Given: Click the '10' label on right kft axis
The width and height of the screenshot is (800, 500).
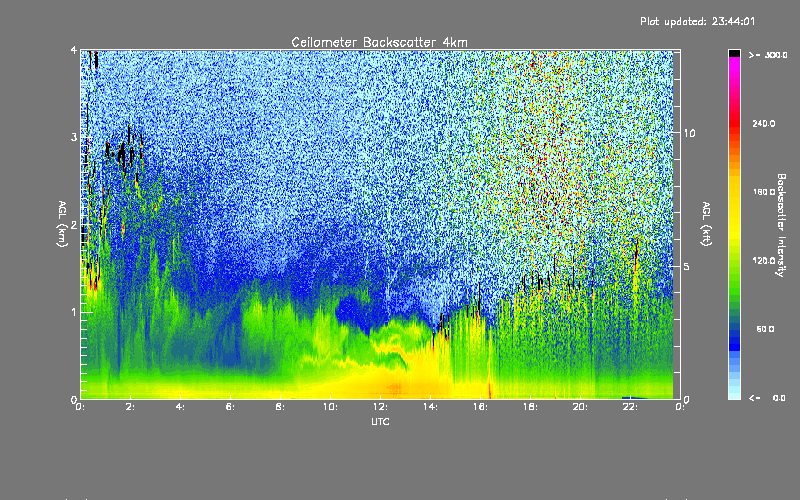Looking at the screenshot, I should pyautogui.click(x=689, y=133).
